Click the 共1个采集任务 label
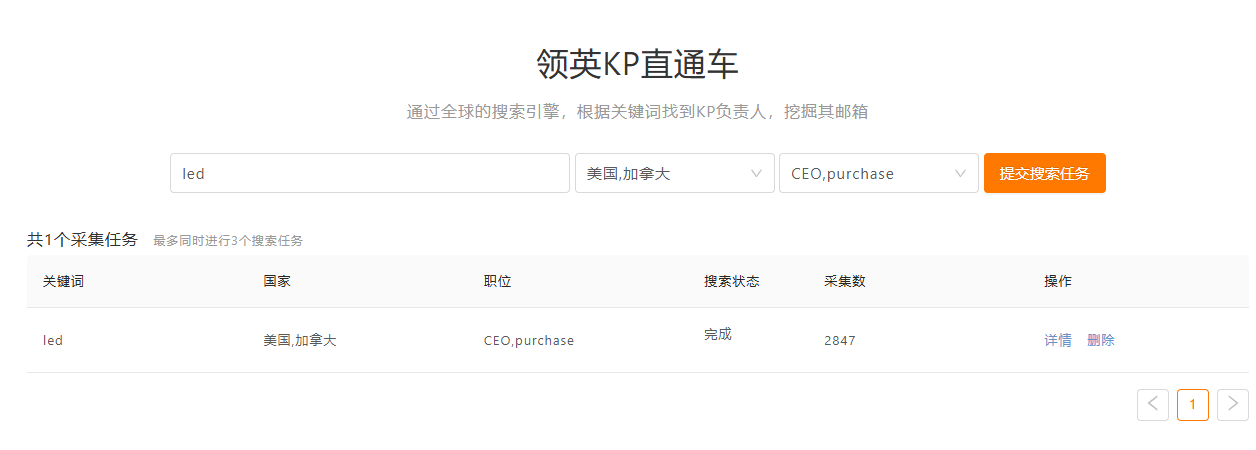This screenshot has height=450, width=1256. point(82,239)
